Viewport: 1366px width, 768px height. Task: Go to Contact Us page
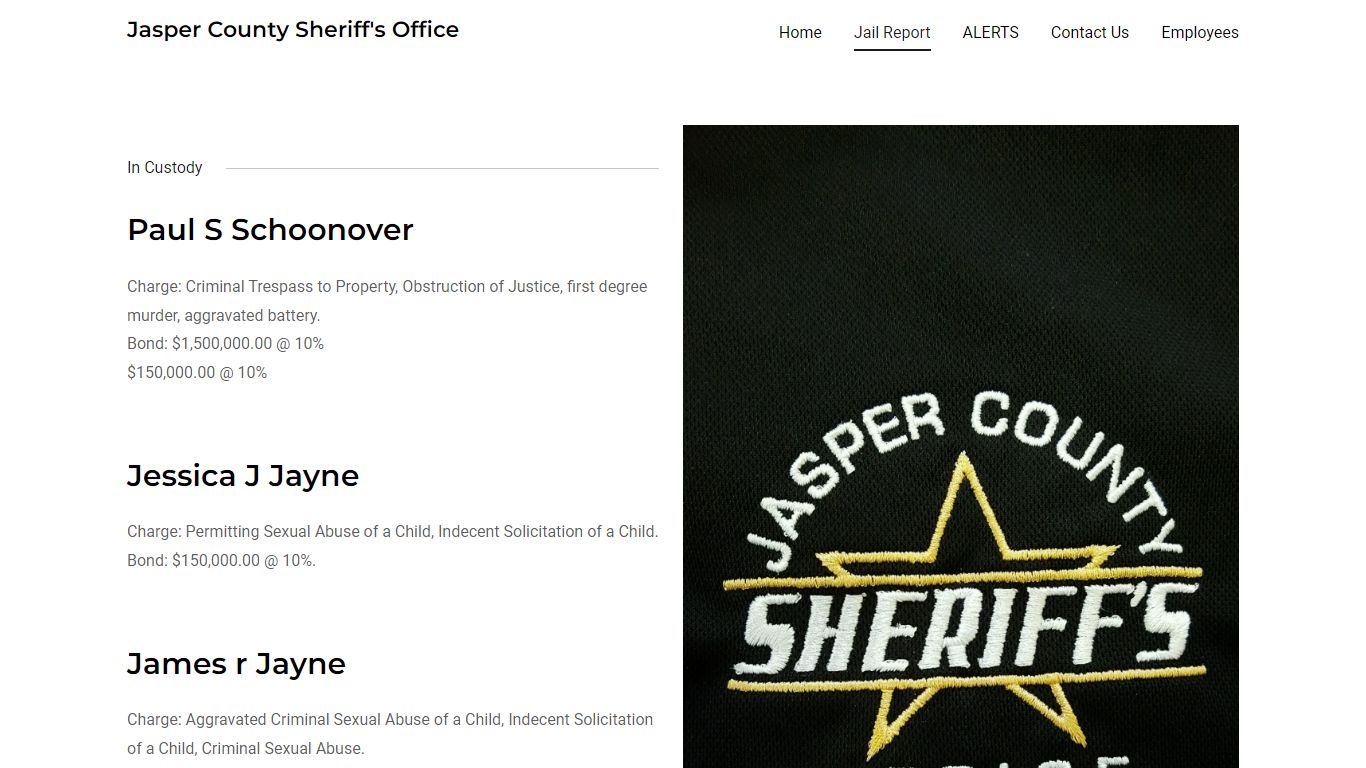(x=1090, y=32)
